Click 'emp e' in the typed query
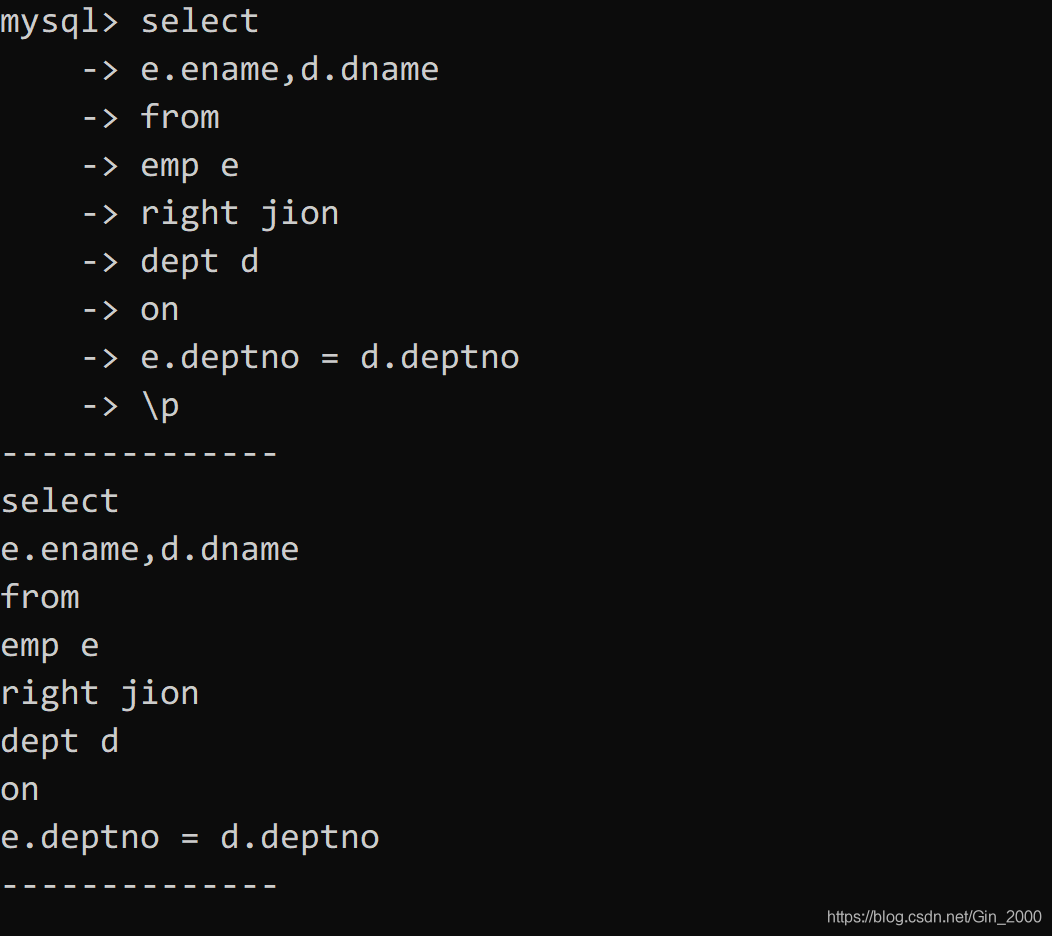This screenshot has width=1052, height=936. [x=190, y=166]
